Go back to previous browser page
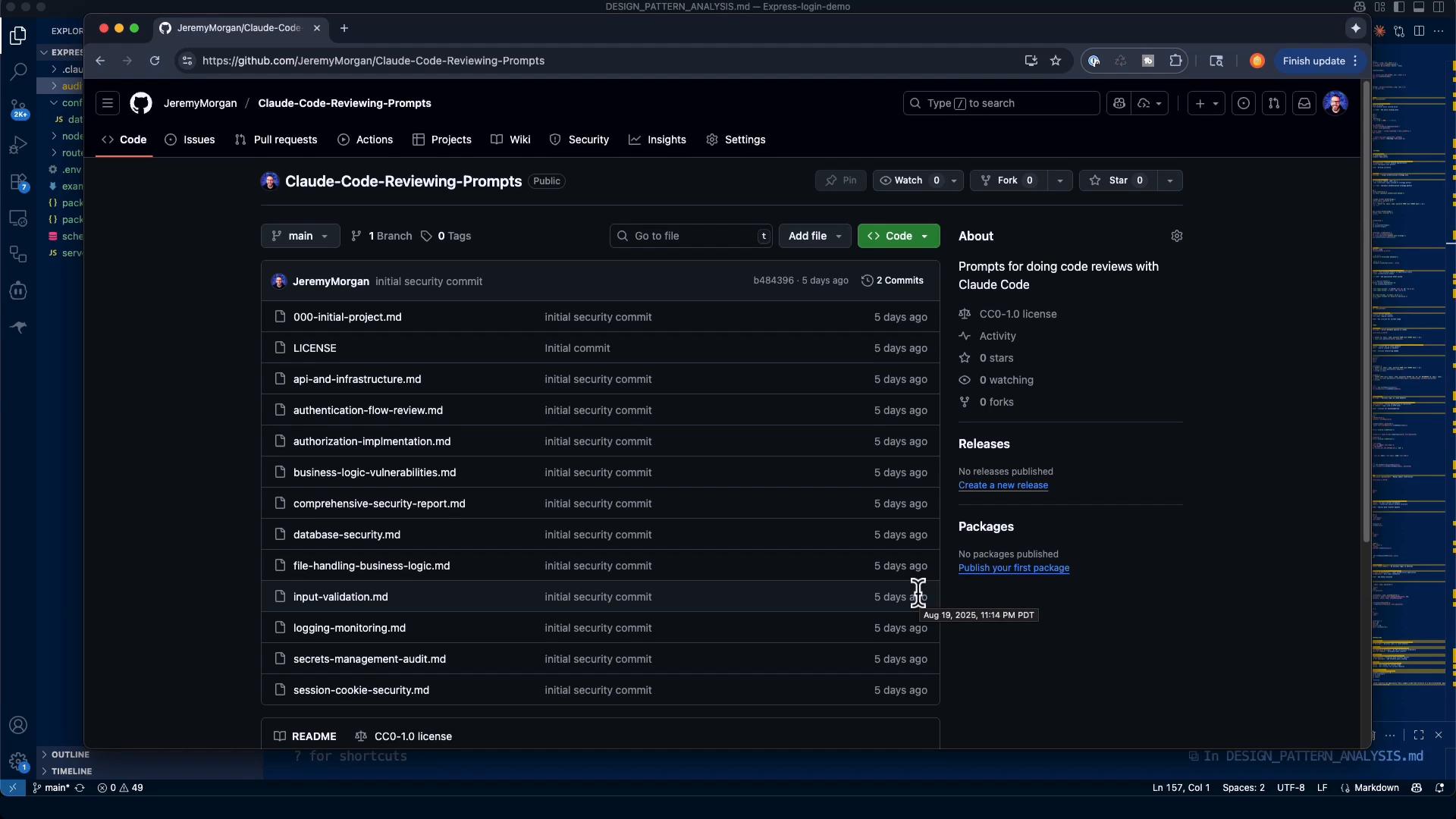Screen dimensions: 1456x819 [100, 61]
